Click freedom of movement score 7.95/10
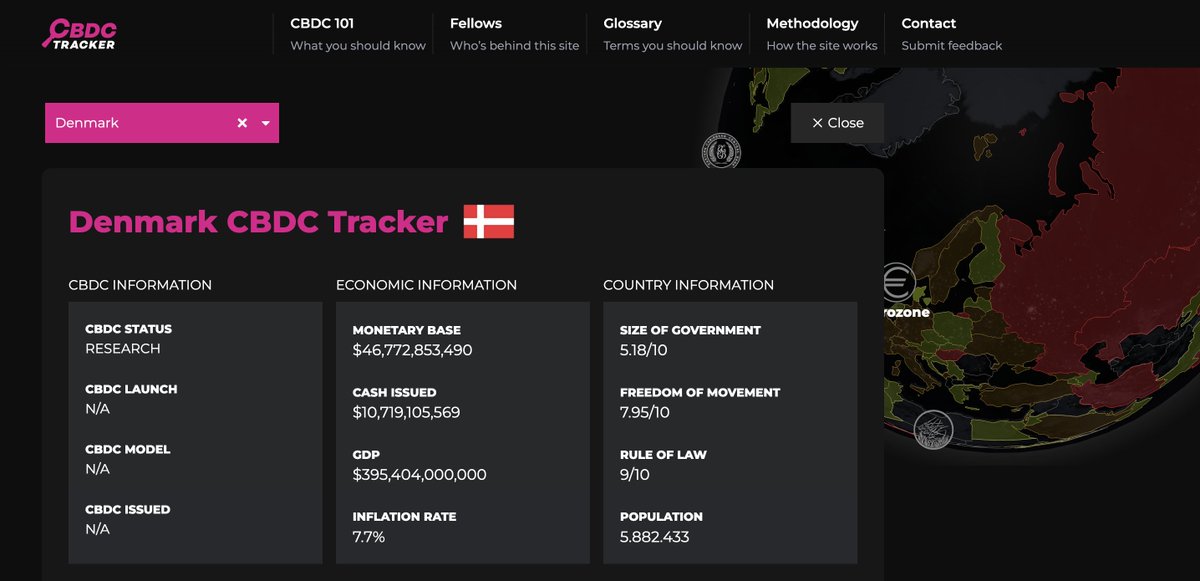 pos(645,412)
